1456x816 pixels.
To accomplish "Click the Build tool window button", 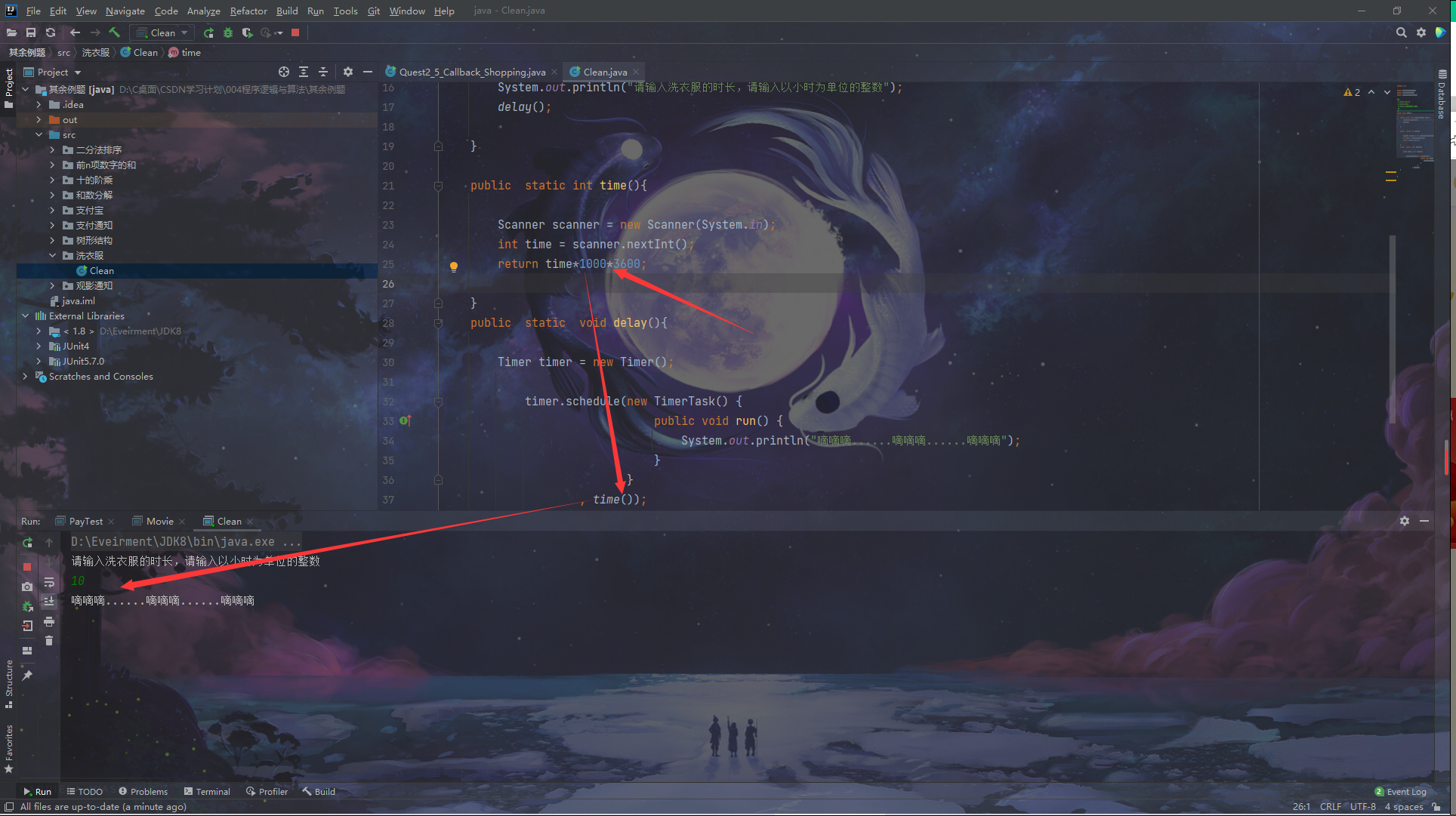I will click(319, 791).
